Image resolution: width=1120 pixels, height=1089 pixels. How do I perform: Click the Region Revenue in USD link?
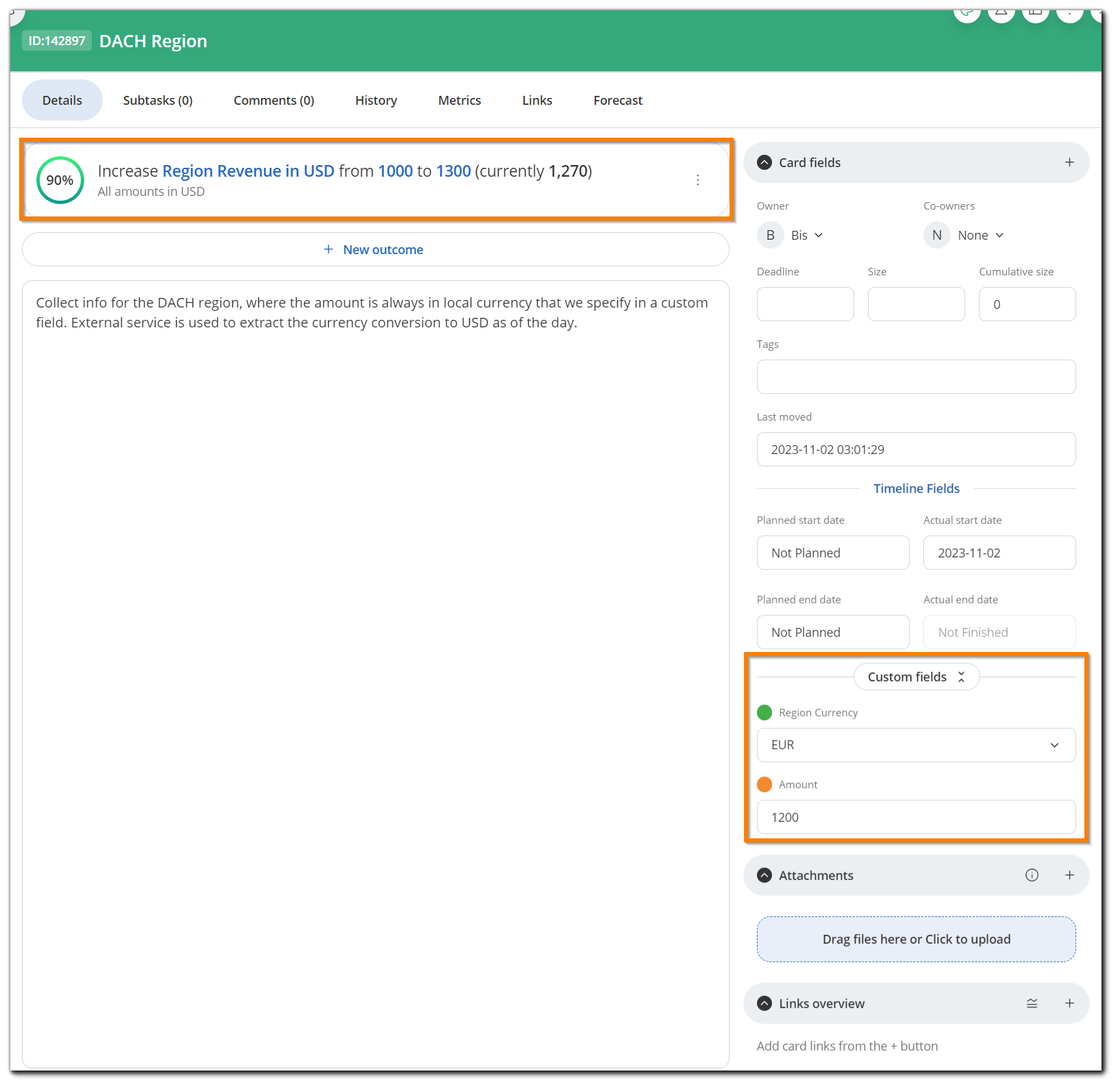[248, 171]
